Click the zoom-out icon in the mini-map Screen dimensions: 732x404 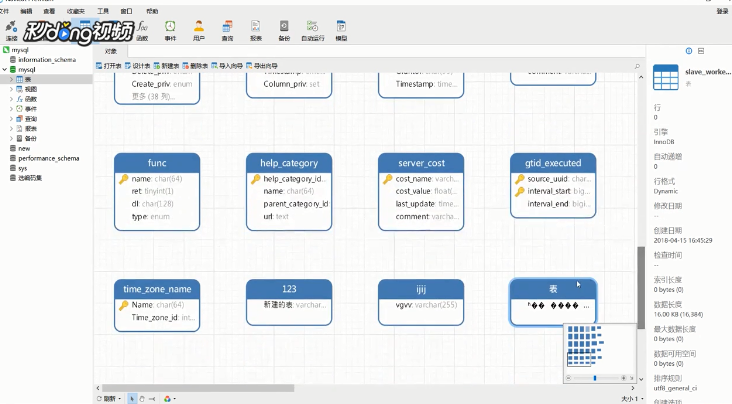(569, 378)
